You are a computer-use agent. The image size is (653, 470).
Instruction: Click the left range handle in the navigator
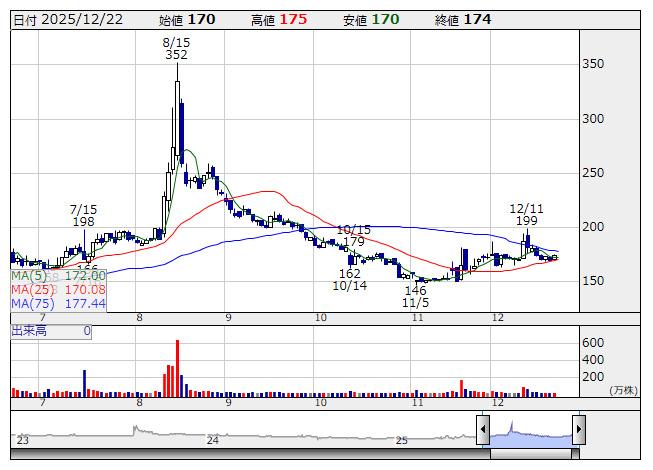(483, 430)
